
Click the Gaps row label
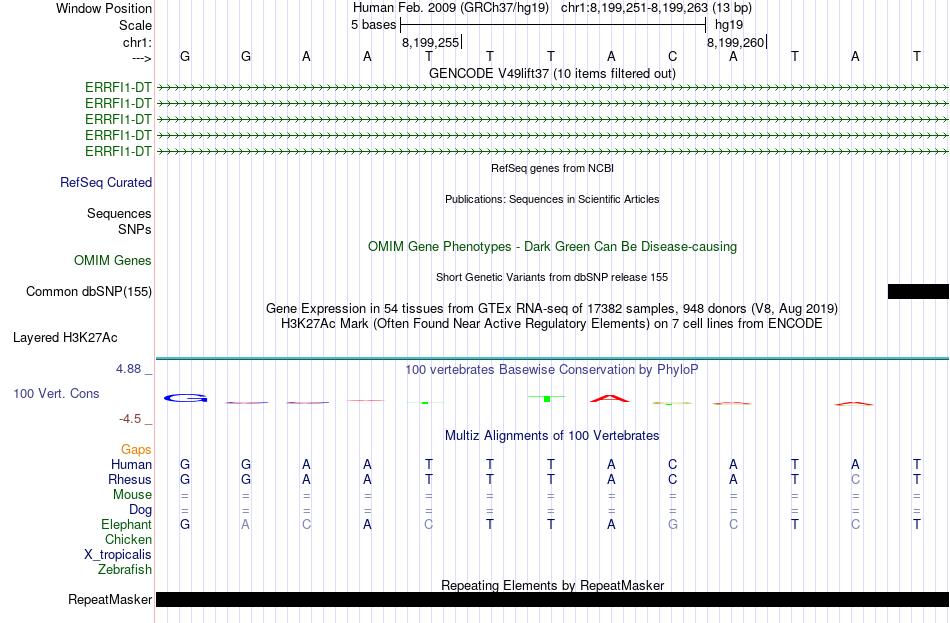tap(136, 450)
